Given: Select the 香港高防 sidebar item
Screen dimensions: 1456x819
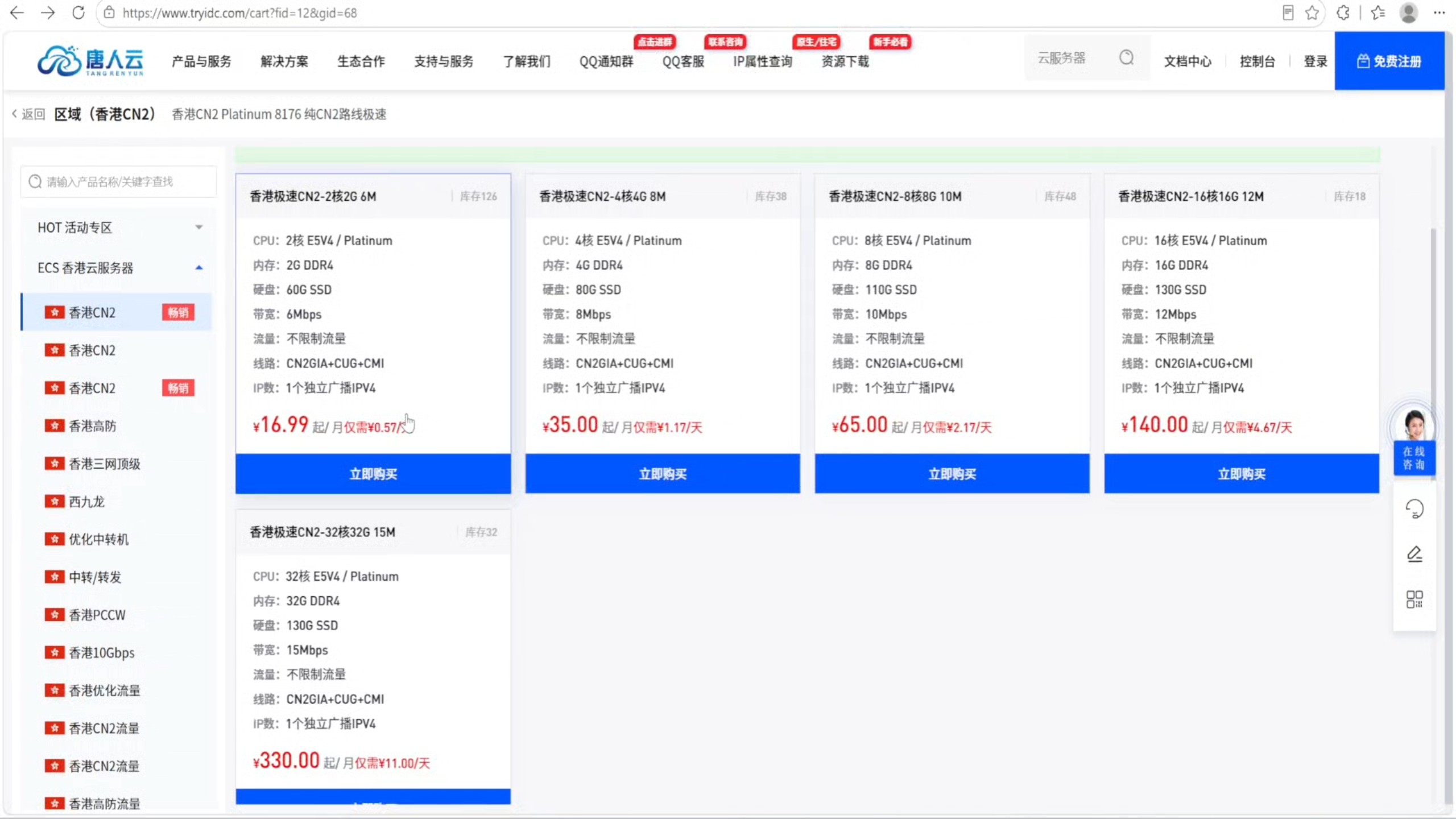Looking at the screenshot, I should click(117, 425).
